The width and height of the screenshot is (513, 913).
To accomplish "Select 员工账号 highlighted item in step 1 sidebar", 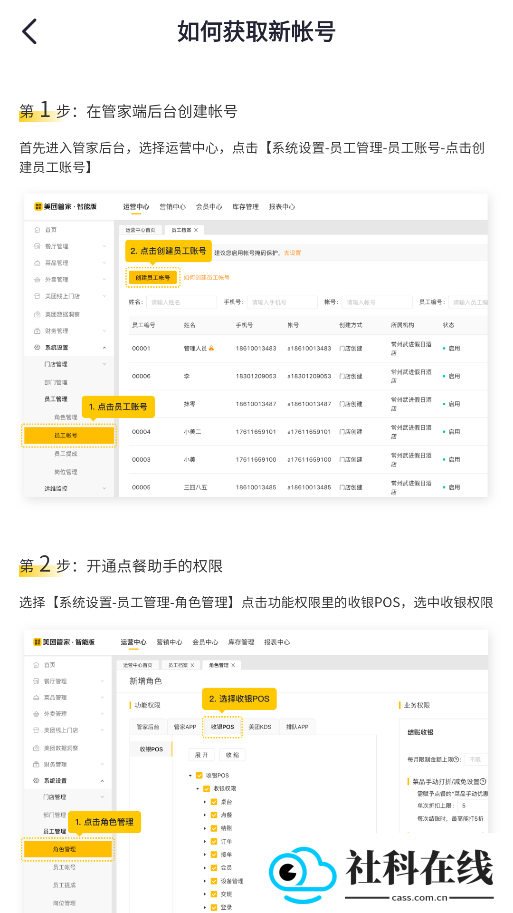I will click(x=69, y=436).
